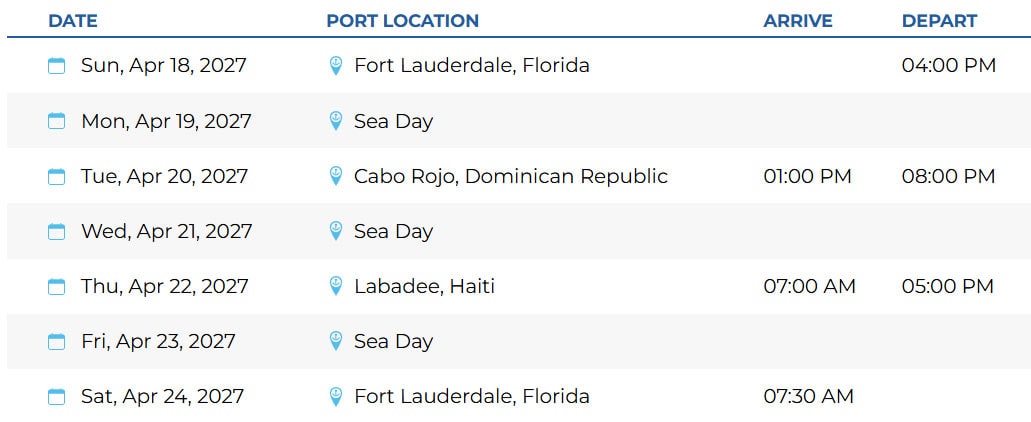1031x422 pixels.
Task: Click the PORT LOCATION column header
Action: [402, 21]
